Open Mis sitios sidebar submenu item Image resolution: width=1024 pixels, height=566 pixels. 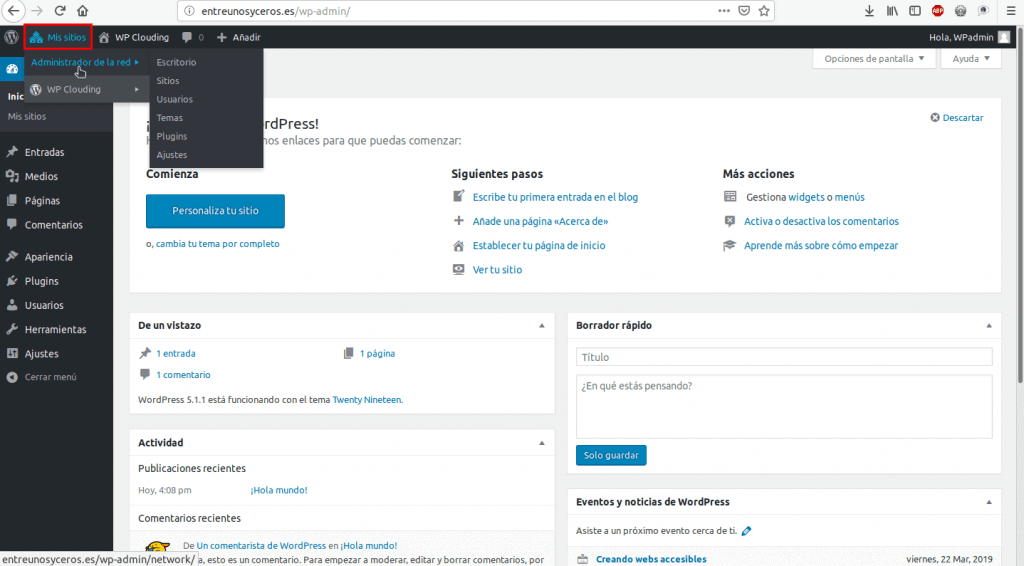click(27, 116)
